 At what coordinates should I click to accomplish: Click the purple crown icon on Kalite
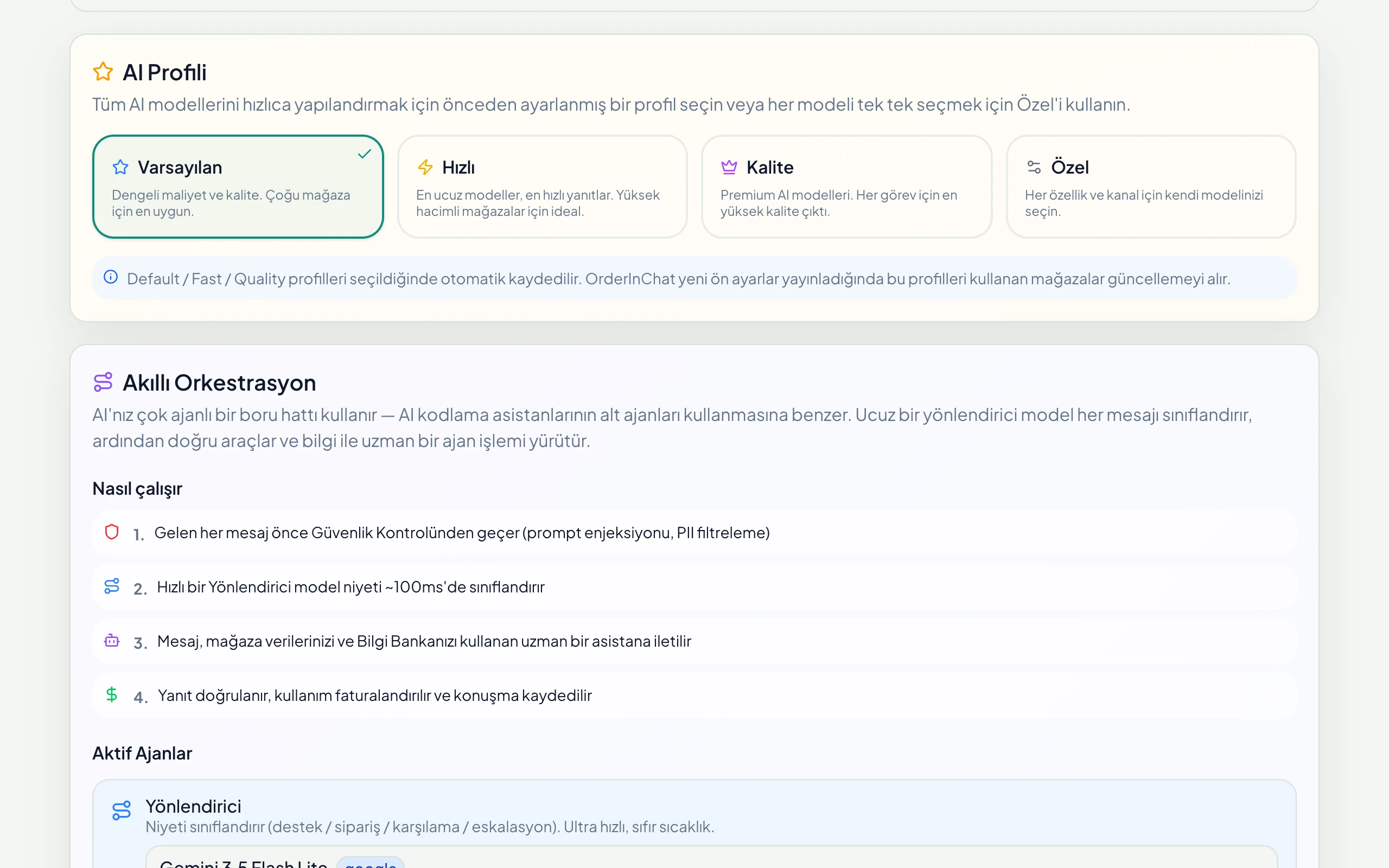pyautogui.click(x=729, y=167)
